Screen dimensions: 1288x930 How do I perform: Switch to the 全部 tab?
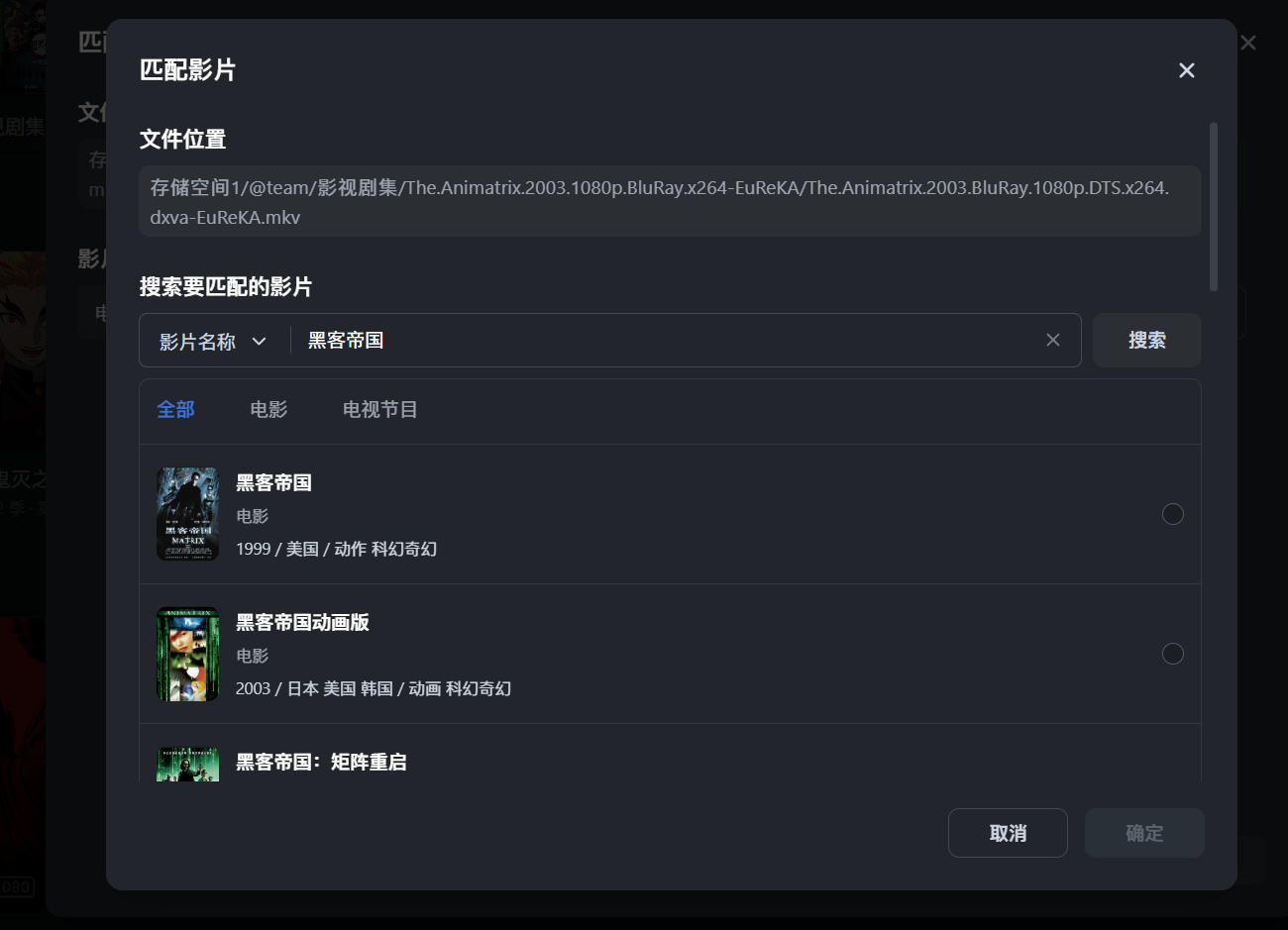click(175, 409)
